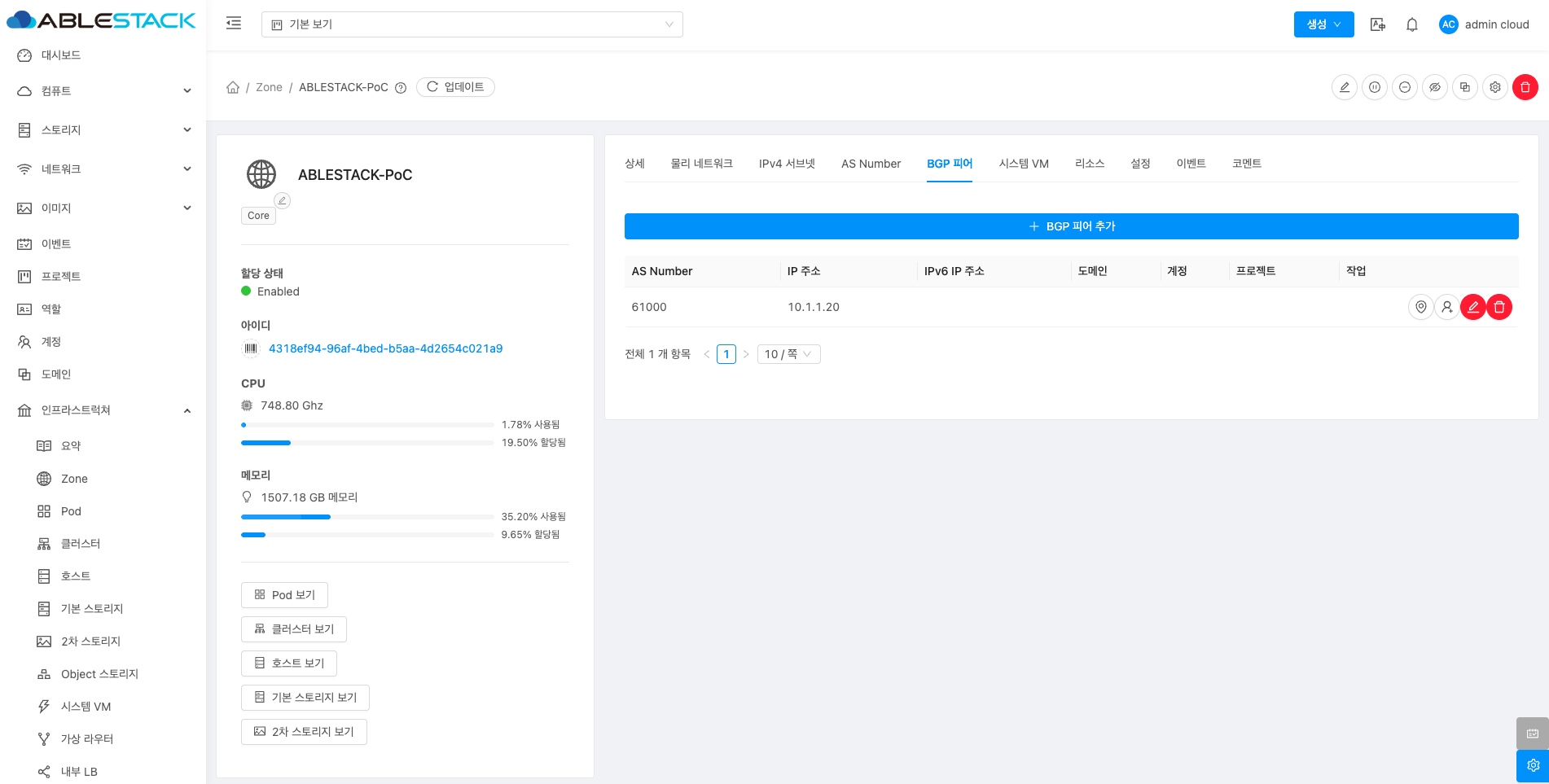Switch to the AS Number tab
The width and height of the screenshot is (1549, 784).
871,164
